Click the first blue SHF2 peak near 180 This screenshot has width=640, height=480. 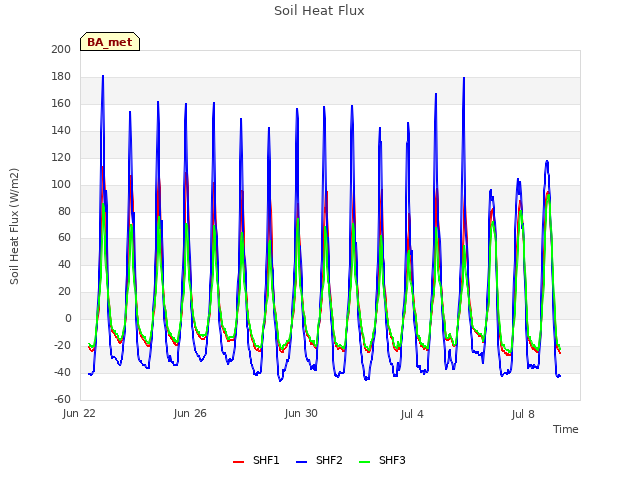103,76
